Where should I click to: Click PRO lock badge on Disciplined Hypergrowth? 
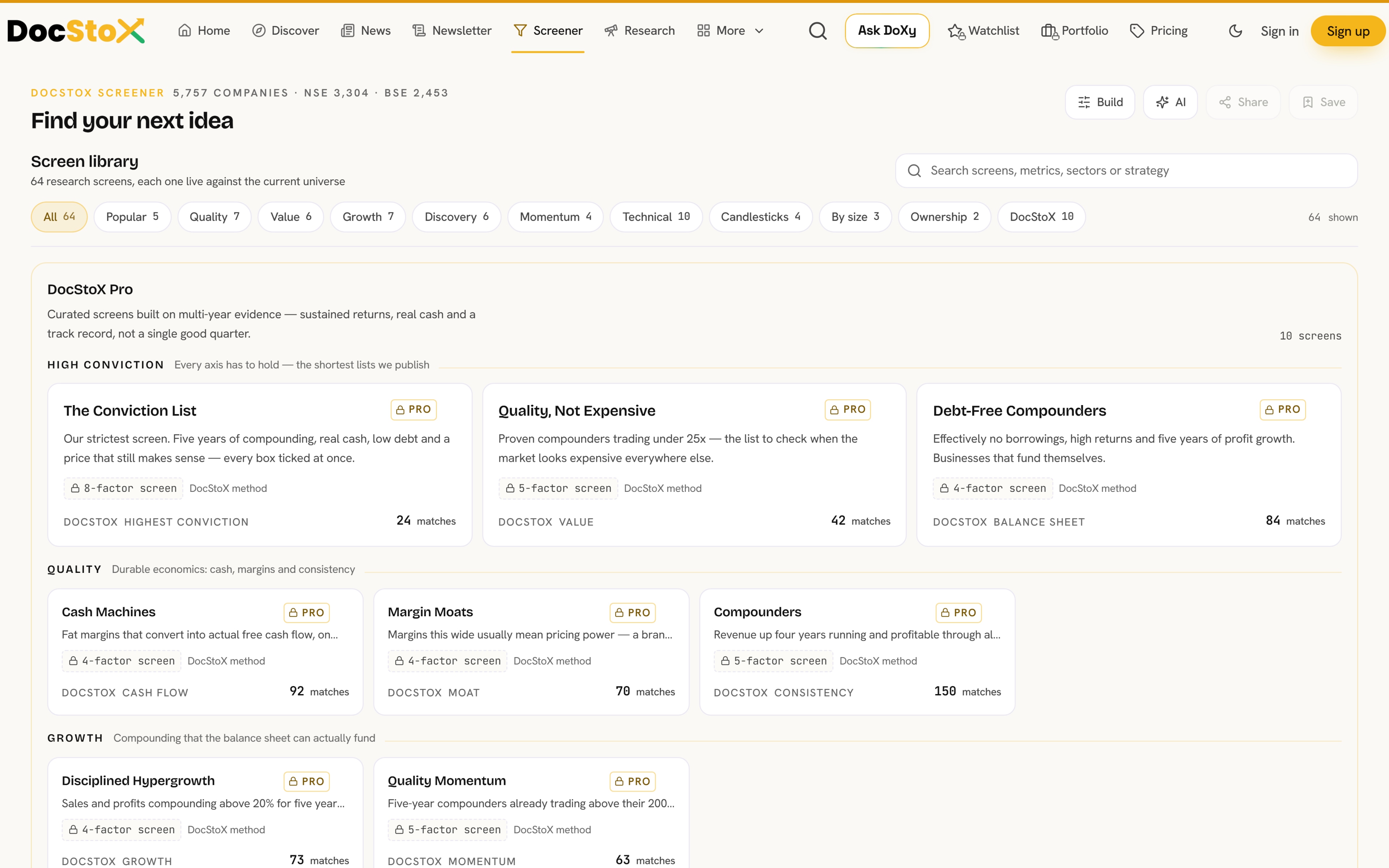tap(306, 781)
